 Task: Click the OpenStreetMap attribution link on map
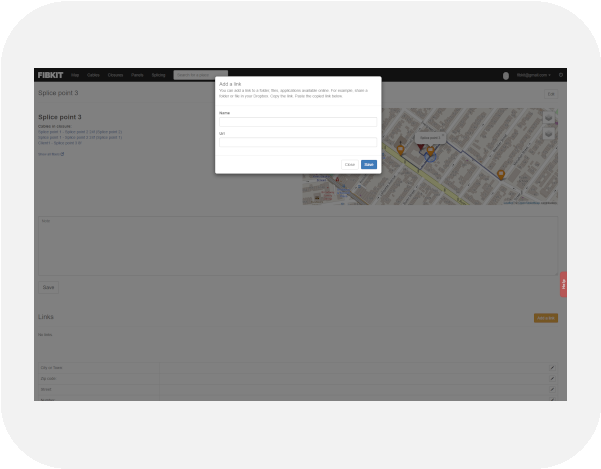tap(529, 203)
